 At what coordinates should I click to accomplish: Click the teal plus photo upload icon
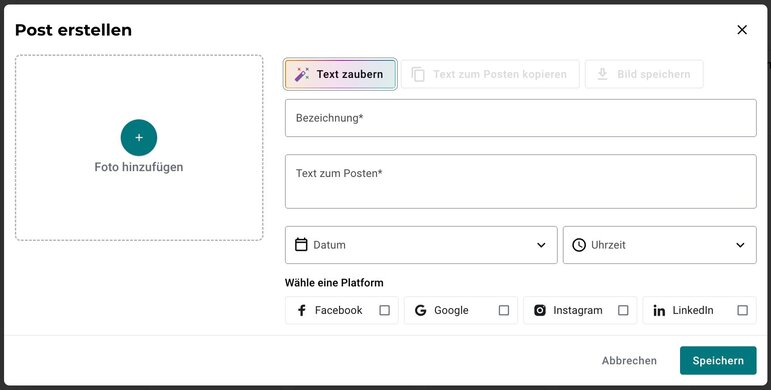click(139, 138)
